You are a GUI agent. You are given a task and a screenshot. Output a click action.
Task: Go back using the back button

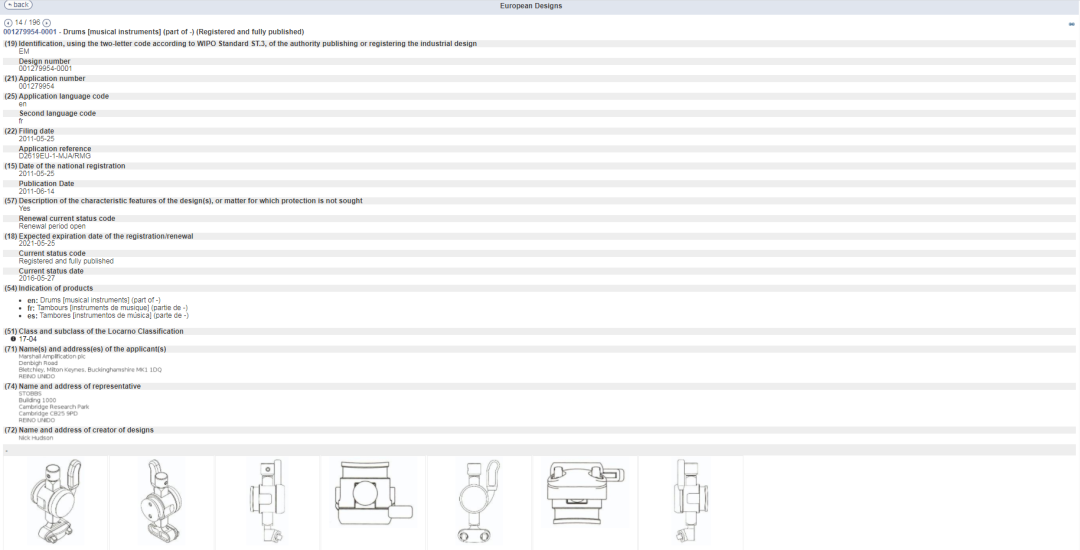pos(18,5)
